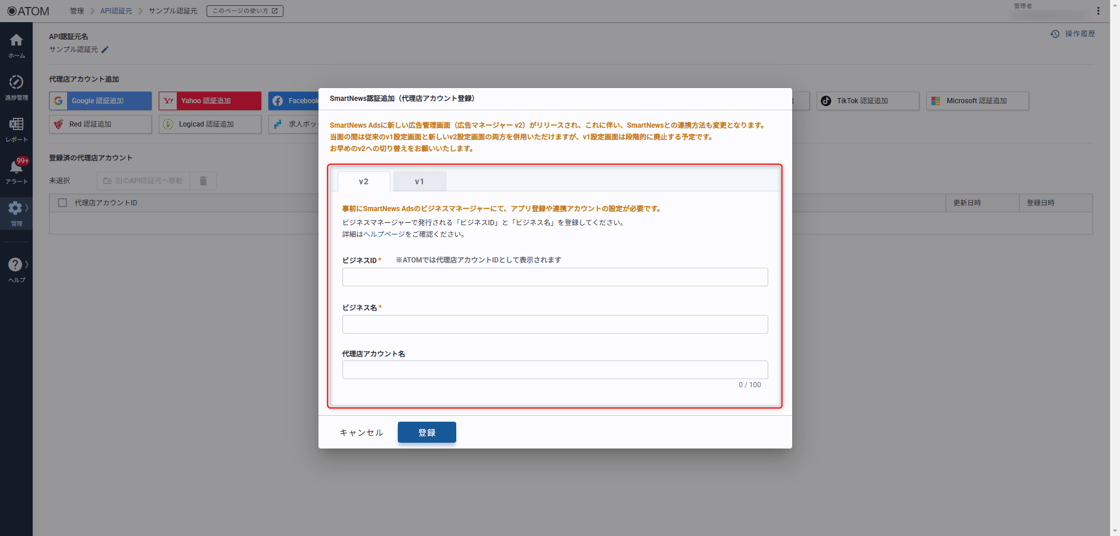Open the API認証元 breadcrumb link
The height and width of the screenshot is (536, 1120).
coord(116,11)
